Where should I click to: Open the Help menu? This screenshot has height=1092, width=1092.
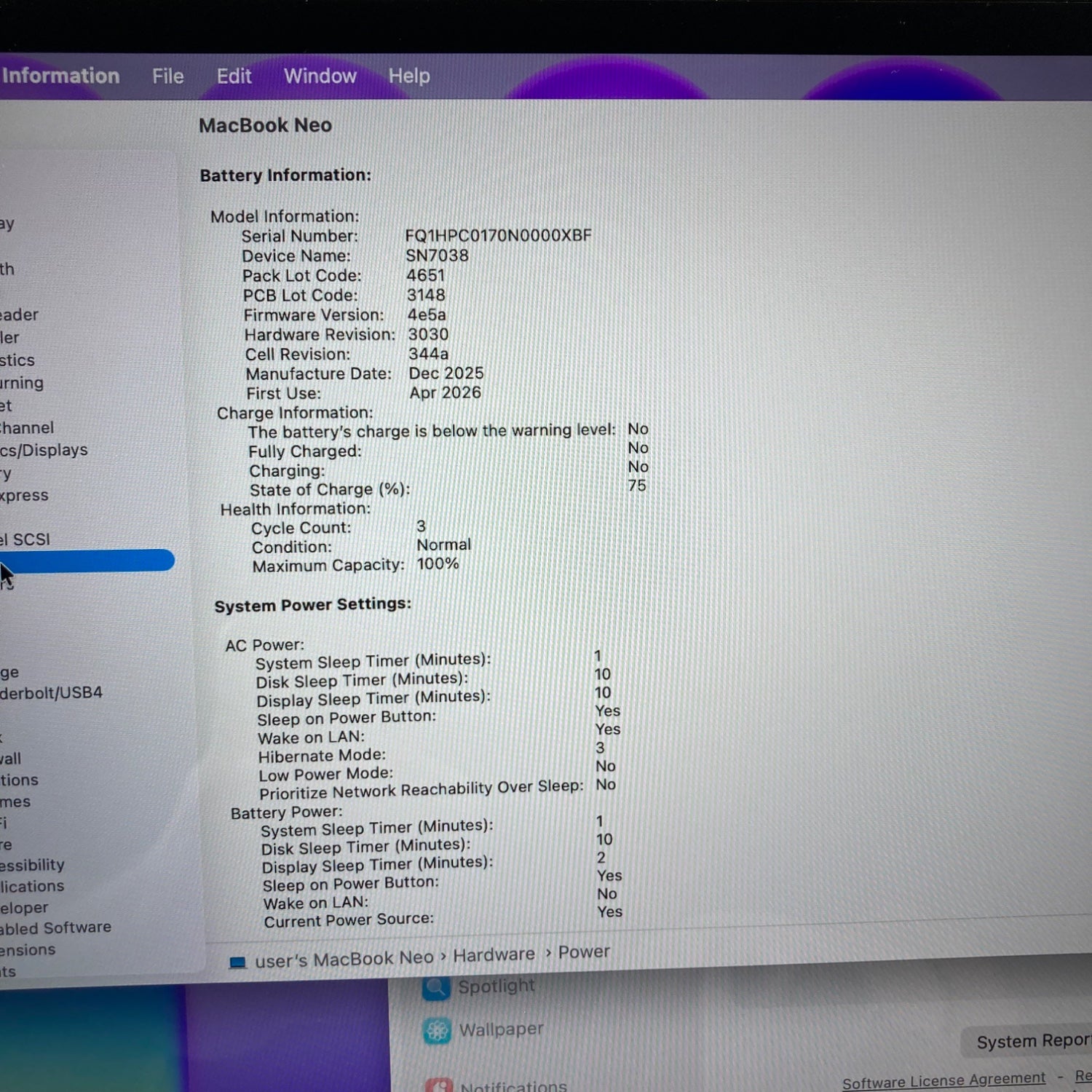(x=409, y=76)
